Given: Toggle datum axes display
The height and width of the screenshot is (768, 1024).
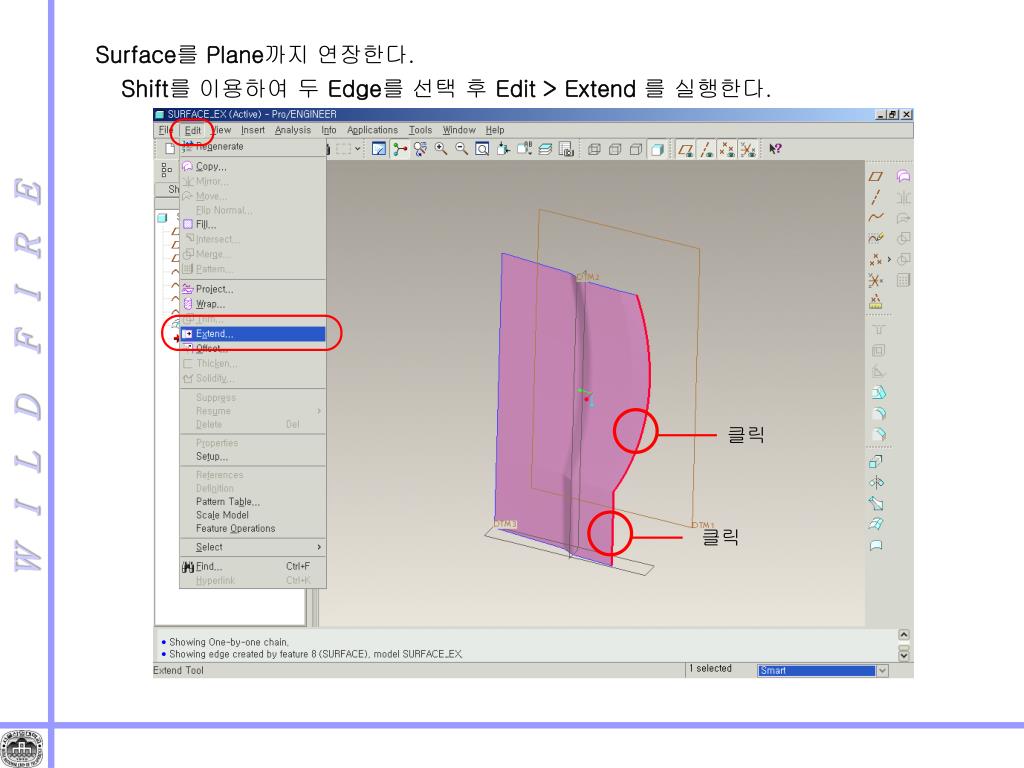Looking at the screenshot, I should [707, 150].
